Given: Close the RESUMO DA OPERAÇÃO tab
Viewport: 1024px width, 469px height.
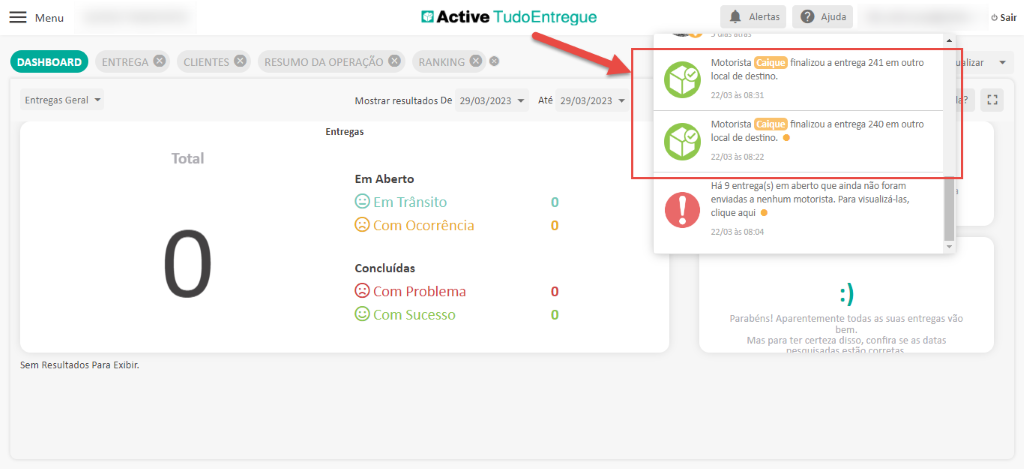Looking at the screenshot, I should point(395,62).
